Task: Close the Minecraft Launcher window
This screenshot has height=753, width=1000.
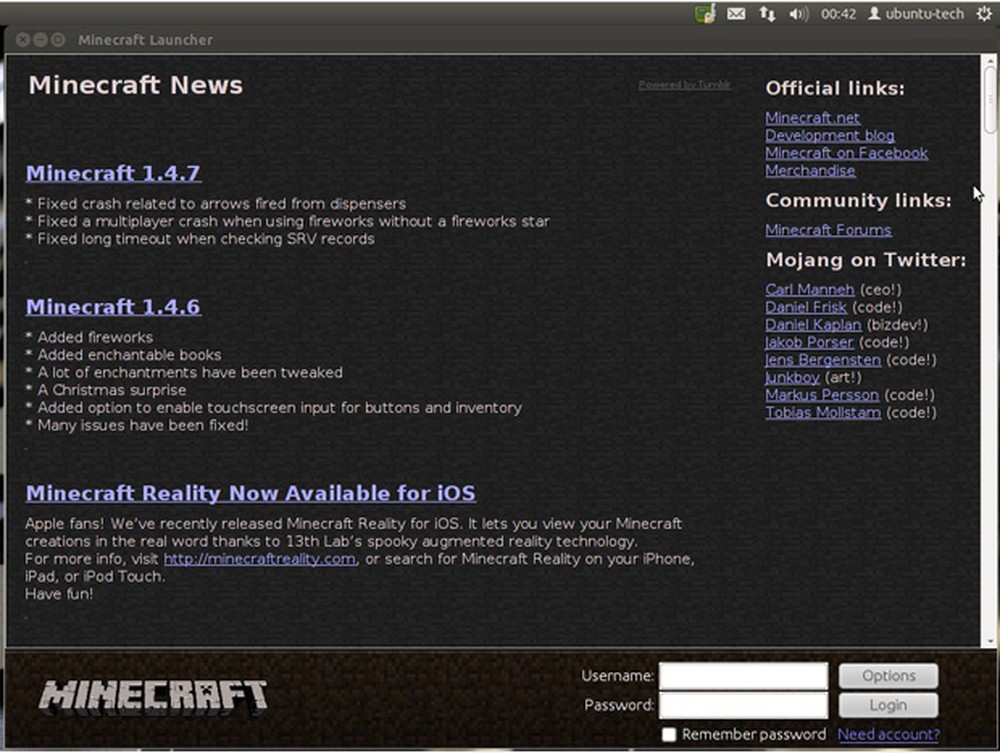Action: pos(23,40)
